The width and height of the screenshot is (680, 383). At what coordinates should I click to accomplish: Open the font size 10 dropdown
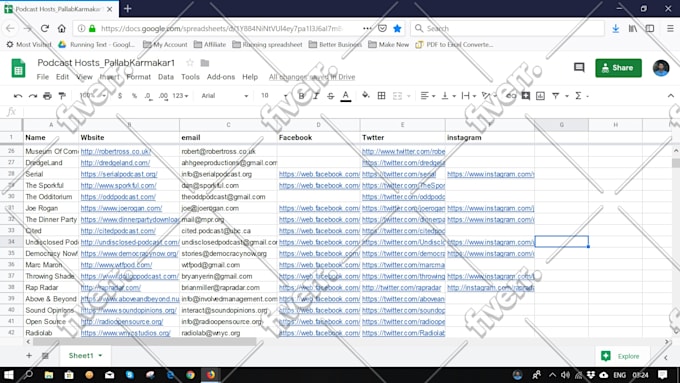click(274, 96)
